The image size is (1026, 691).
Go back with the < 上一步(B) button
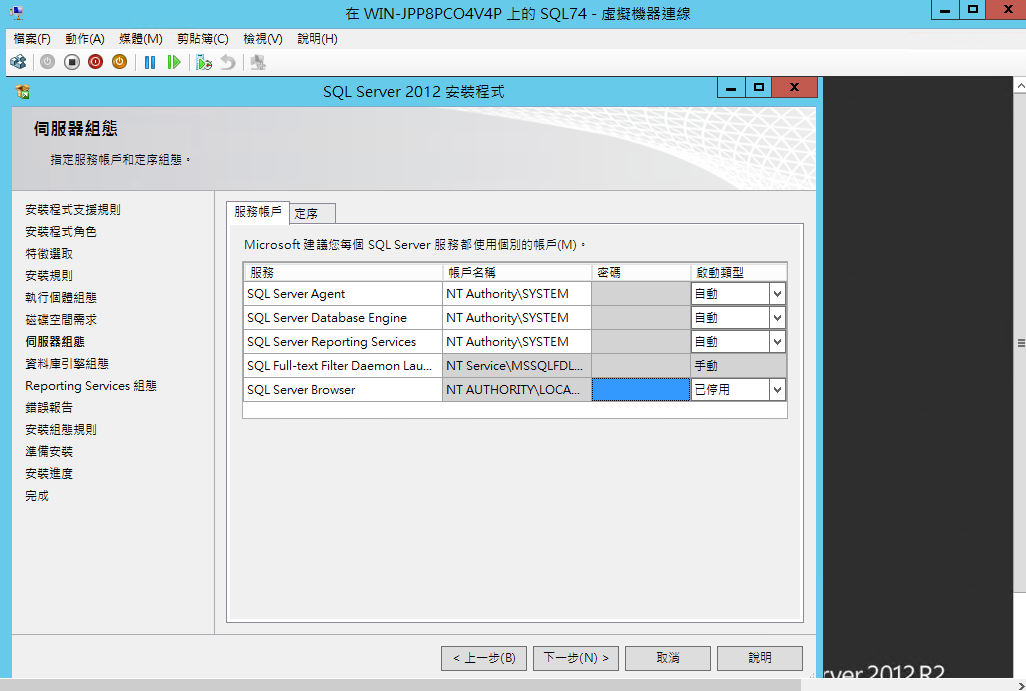coord(484,658)
